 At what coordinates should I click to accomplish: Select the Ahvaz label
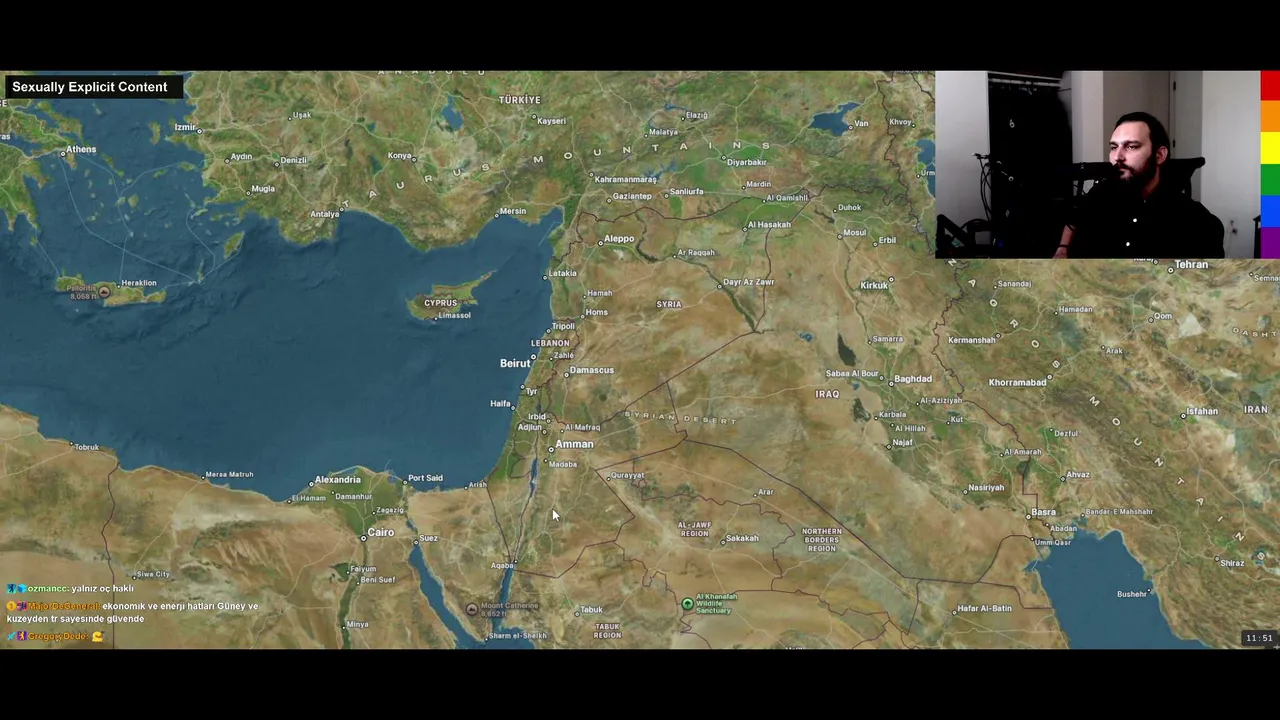[x=1078, y=475]
